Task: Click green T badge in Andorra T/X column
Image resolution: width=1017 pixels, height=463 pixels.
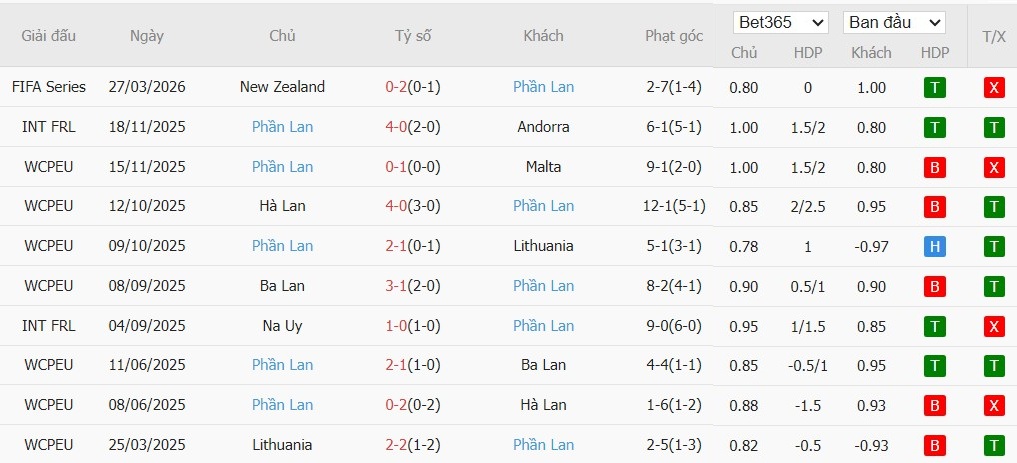Action: tap(994, 127)
